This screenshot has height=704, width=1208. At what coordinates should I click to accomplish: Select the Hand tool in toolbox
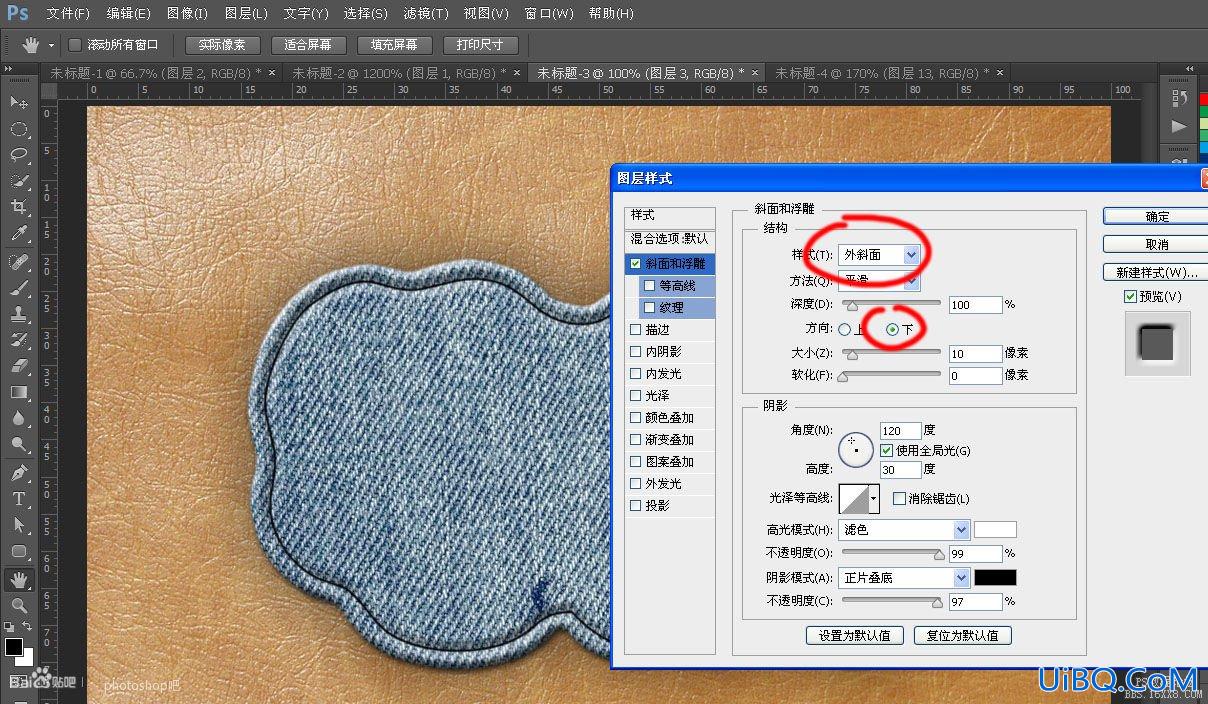[x=19, y=579]
